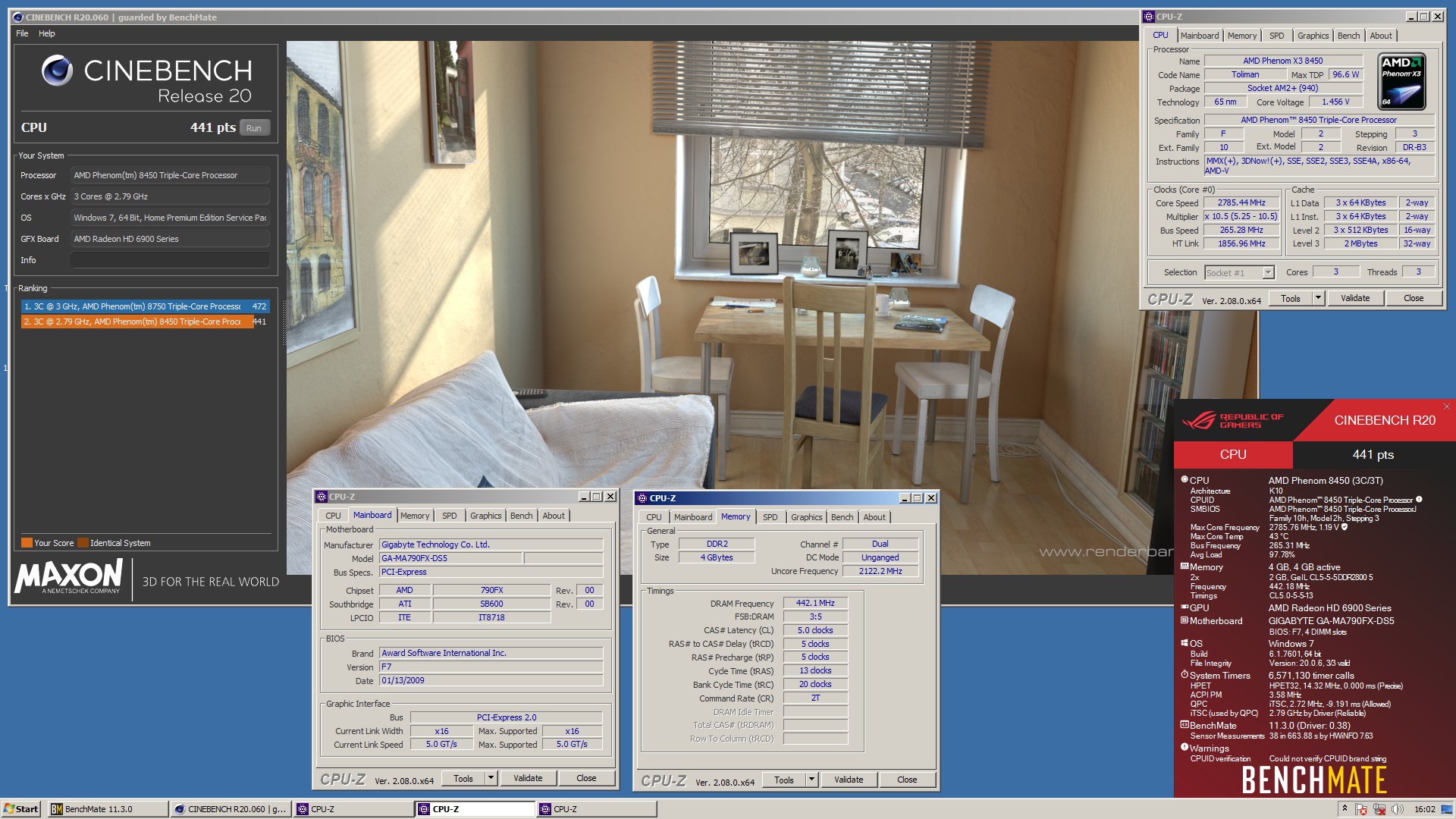Click the CPU-Z title bar icon in CPU window
The width and height of the screenshot is (1456, 819).
tap(1149, 17)
